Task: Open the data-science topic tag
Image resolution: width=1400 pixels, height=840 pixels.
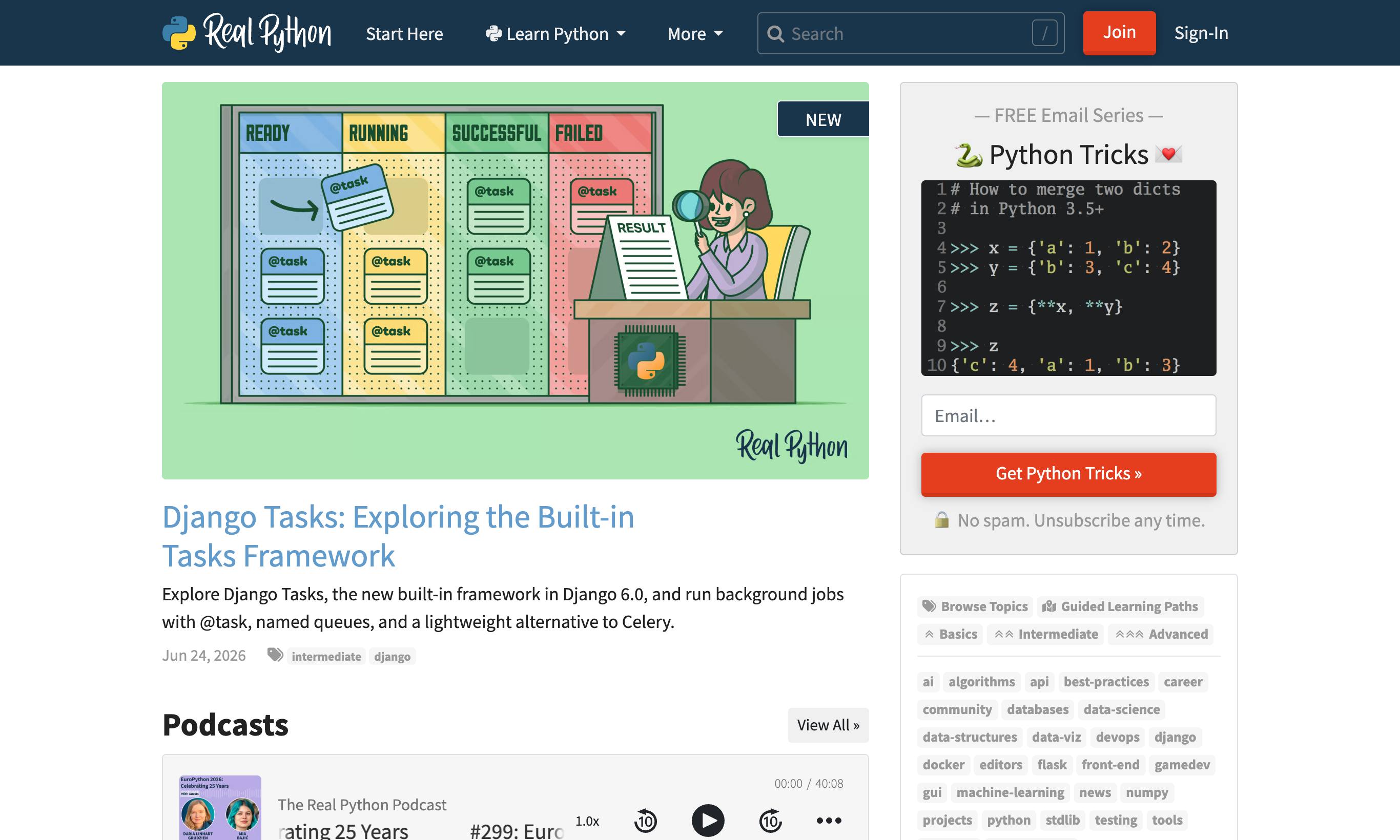Action: tap(1121, 709)
